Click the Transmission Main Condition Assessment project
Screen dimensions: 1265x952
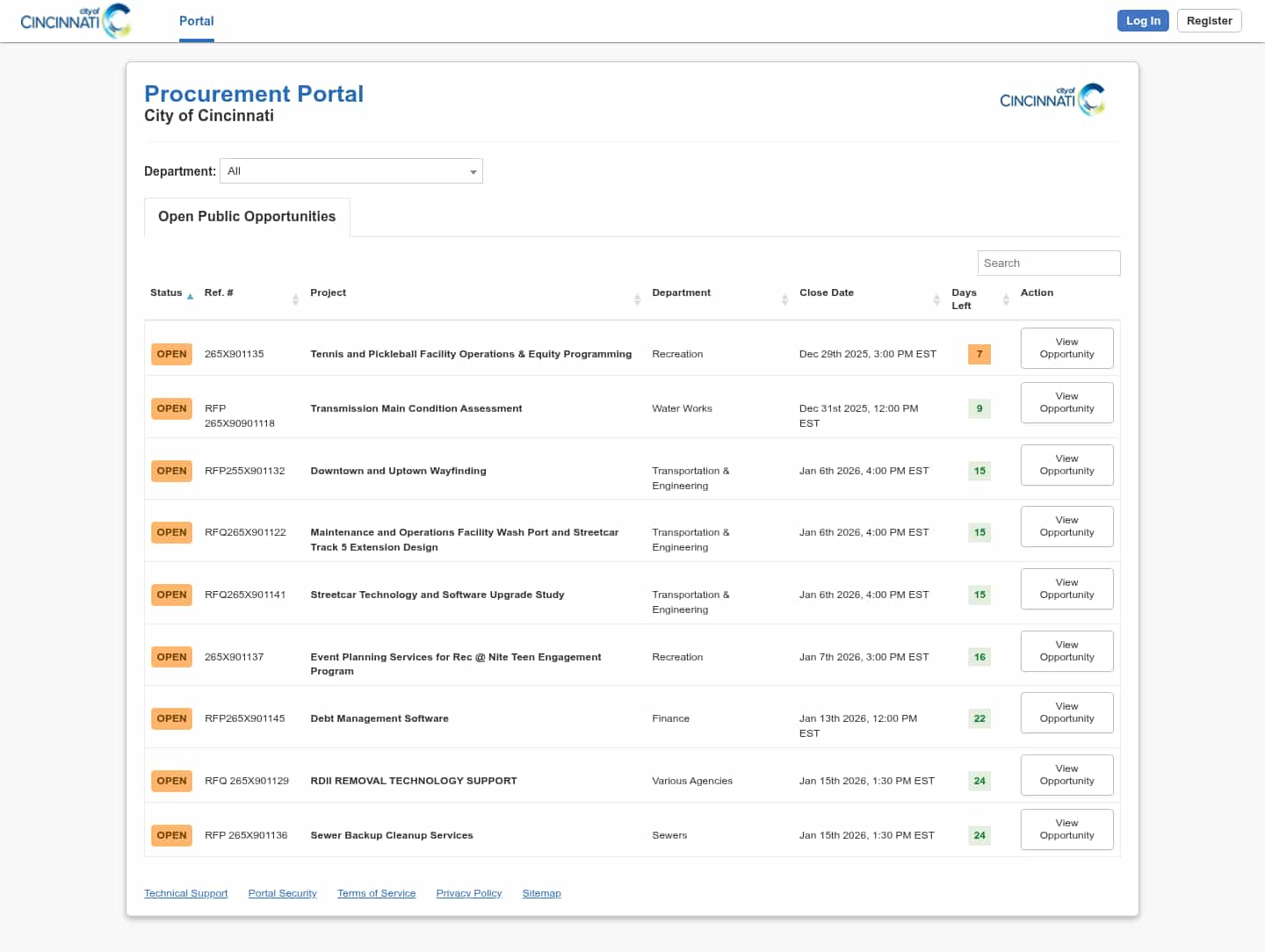click(x=416, y=408)
